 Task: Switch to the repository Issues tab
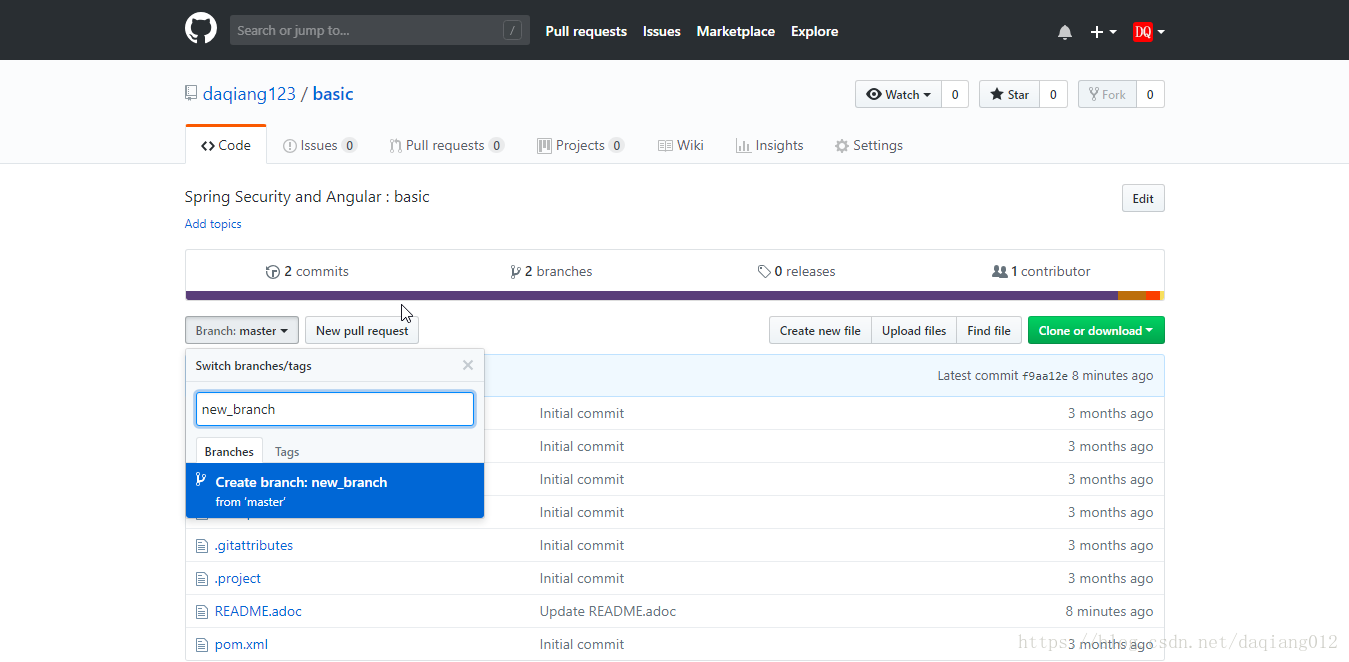point(320,145)
